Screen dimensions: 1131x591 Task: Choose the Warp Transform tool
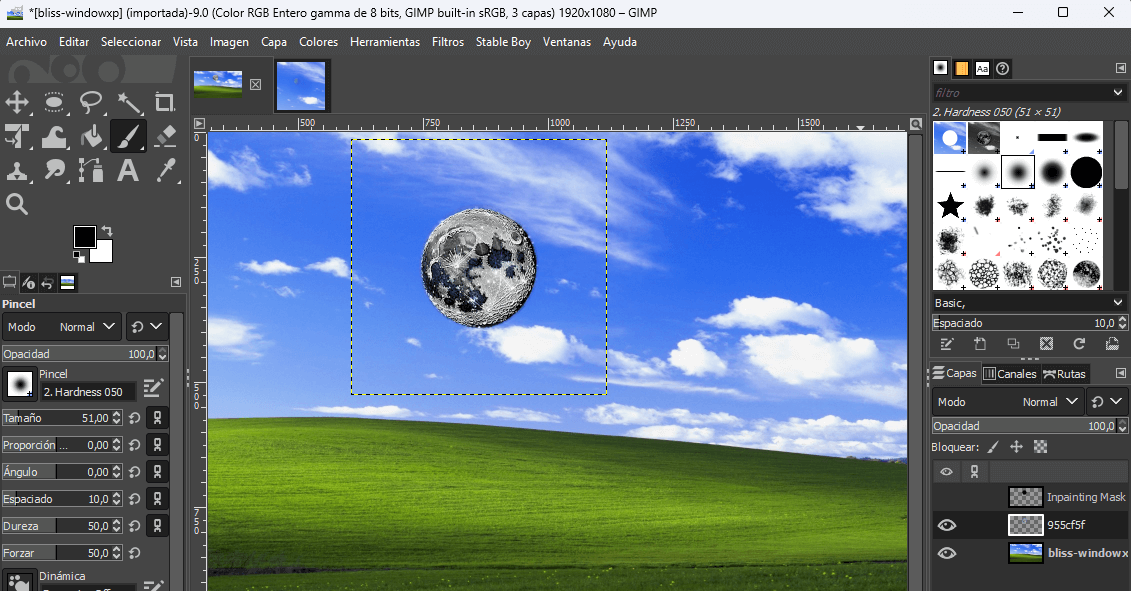(54, 136)
